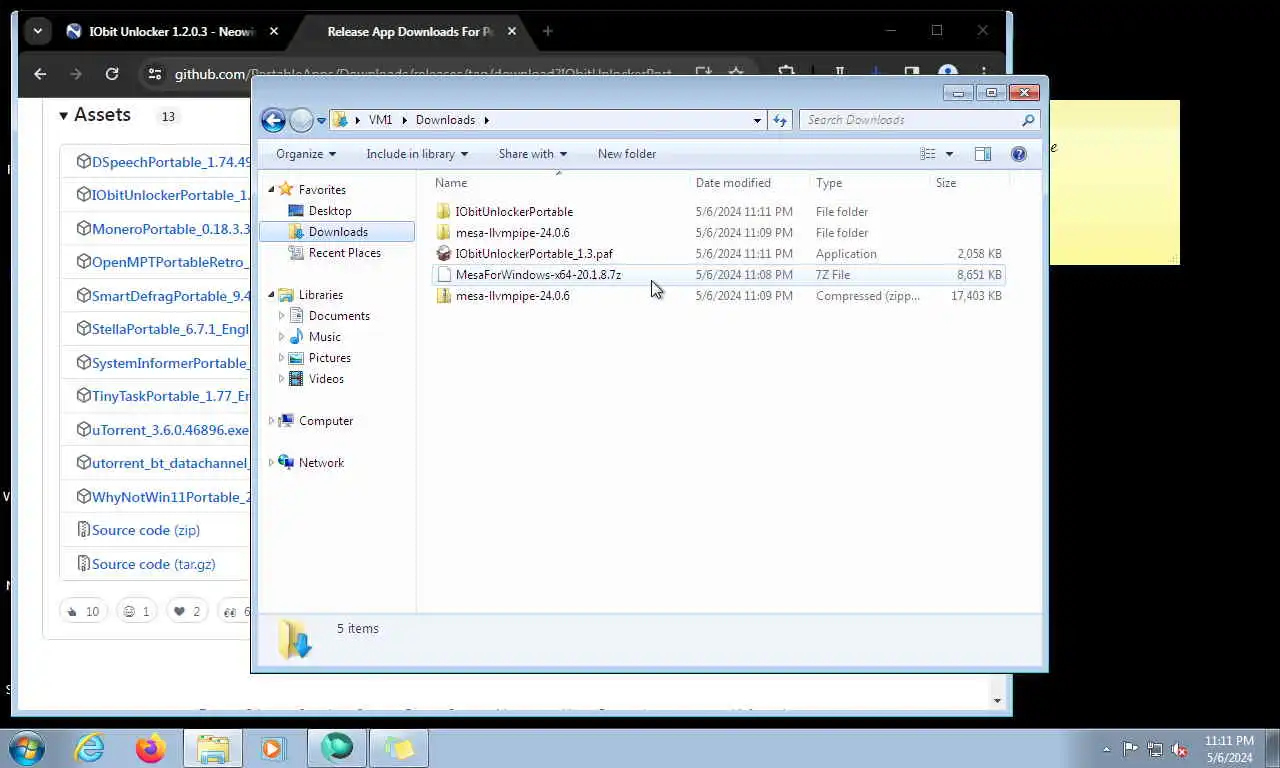This screenshot has width=1280, height=768.
Task: Click the Explorer Back navigation arrow
Action: coord(273,120)
